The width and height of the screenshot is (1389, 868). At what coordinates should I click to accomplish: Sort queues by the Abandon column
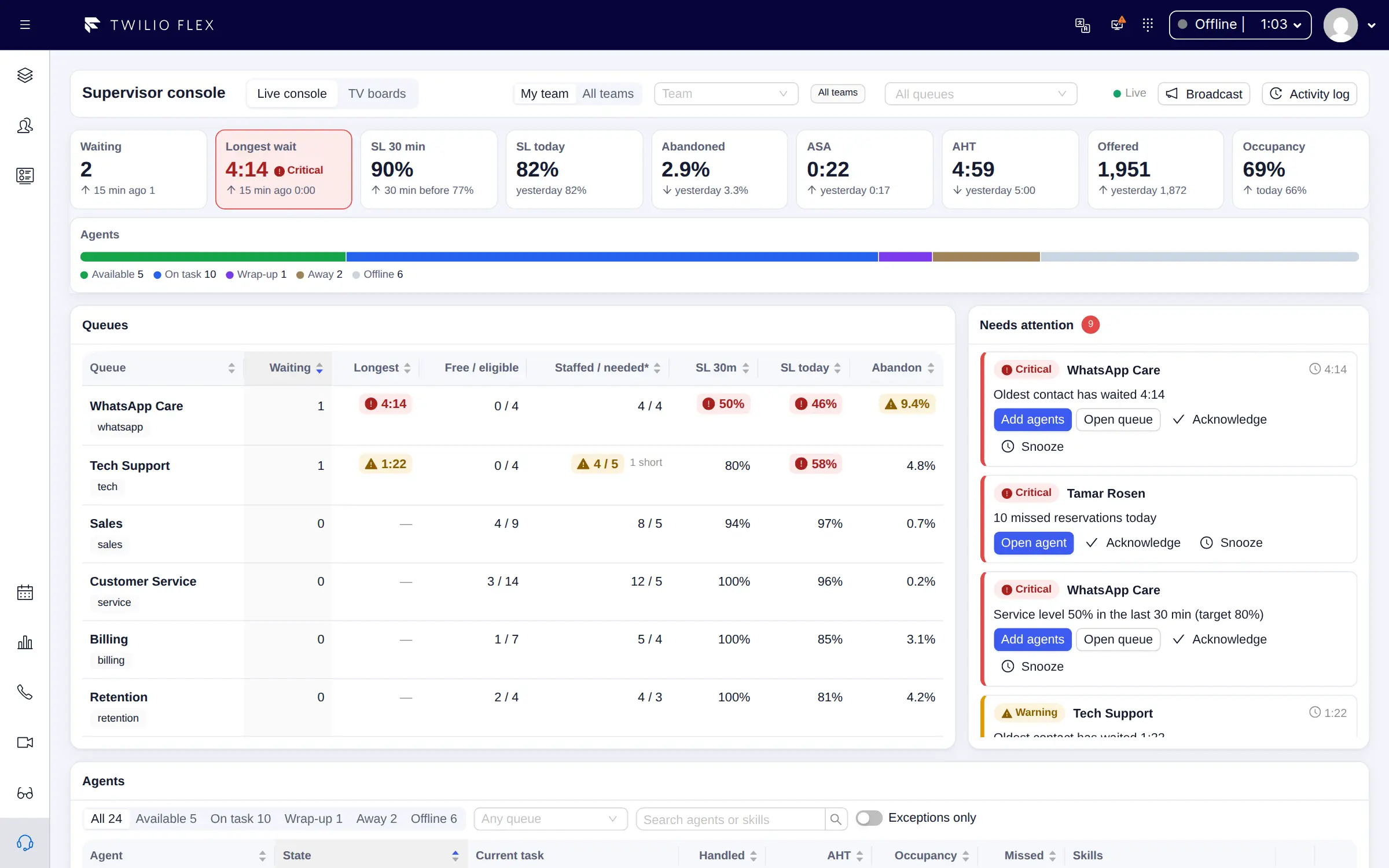pyautogui.click(x=896, y=368)
